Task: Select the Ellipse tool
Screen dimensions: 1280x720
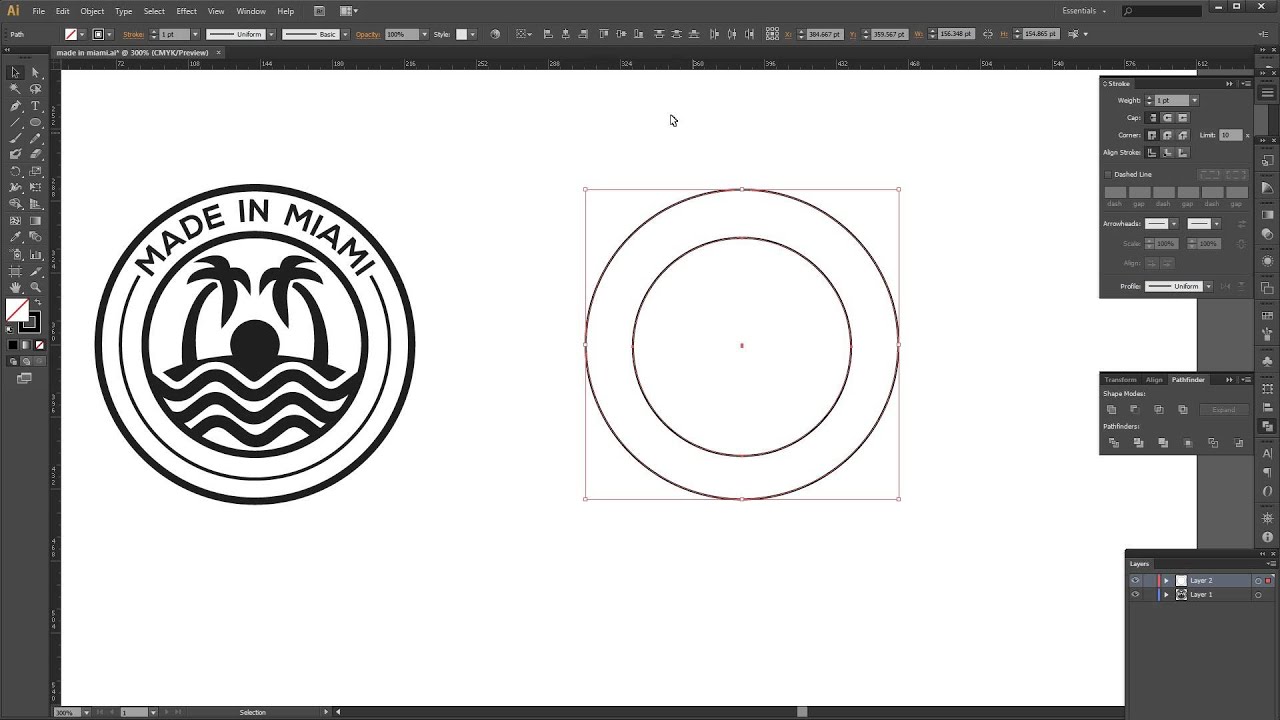Action: point(35,122)
